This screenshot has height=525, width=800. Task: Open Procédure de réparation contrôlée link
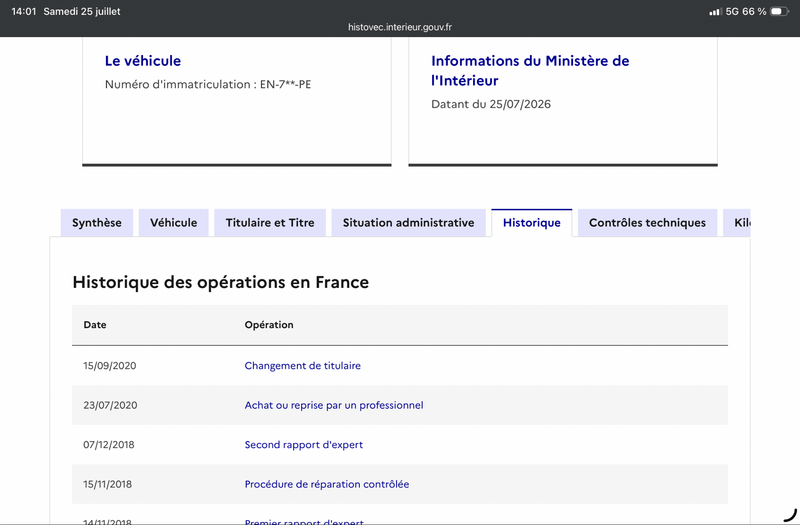[x=327, y=484]
